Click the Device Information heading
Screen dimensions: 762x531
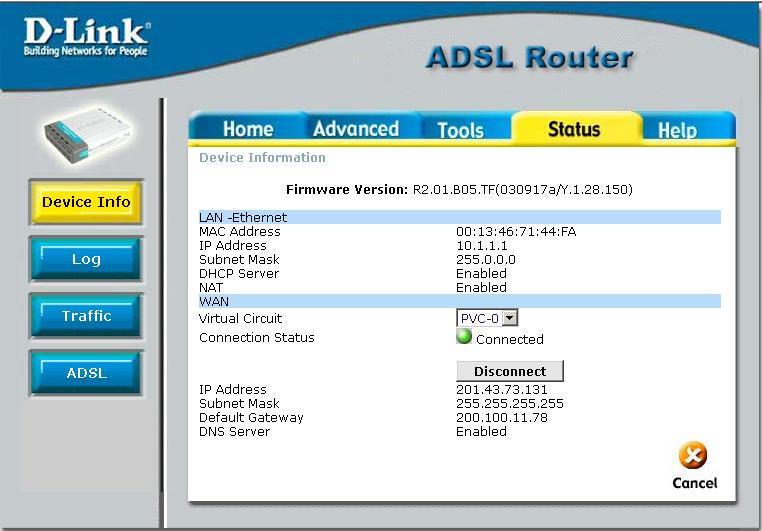tap(262, 157)
